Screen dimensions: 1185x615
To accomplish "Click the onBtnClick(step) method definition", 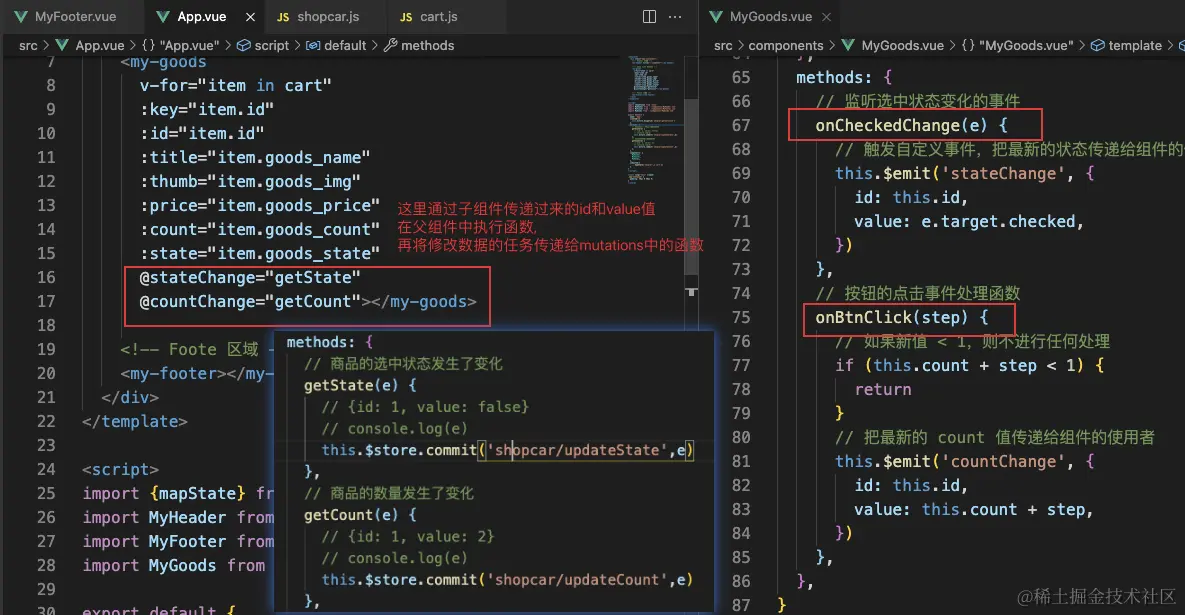I will (x=902, y=317).
